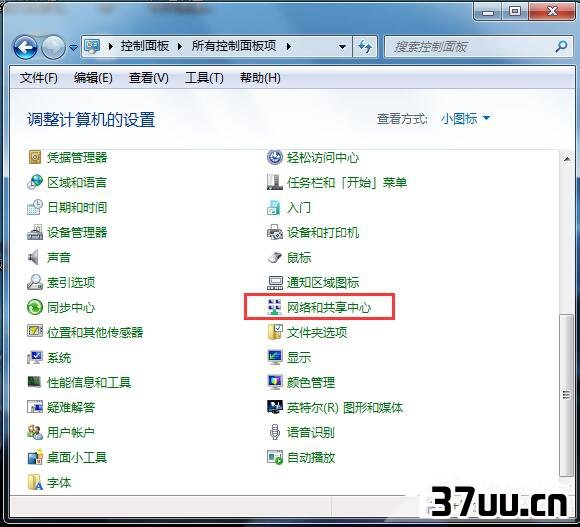Click the 语音识别 microphone icon
Viewport: 580px width, 527px height.
[x=274, y=432]
